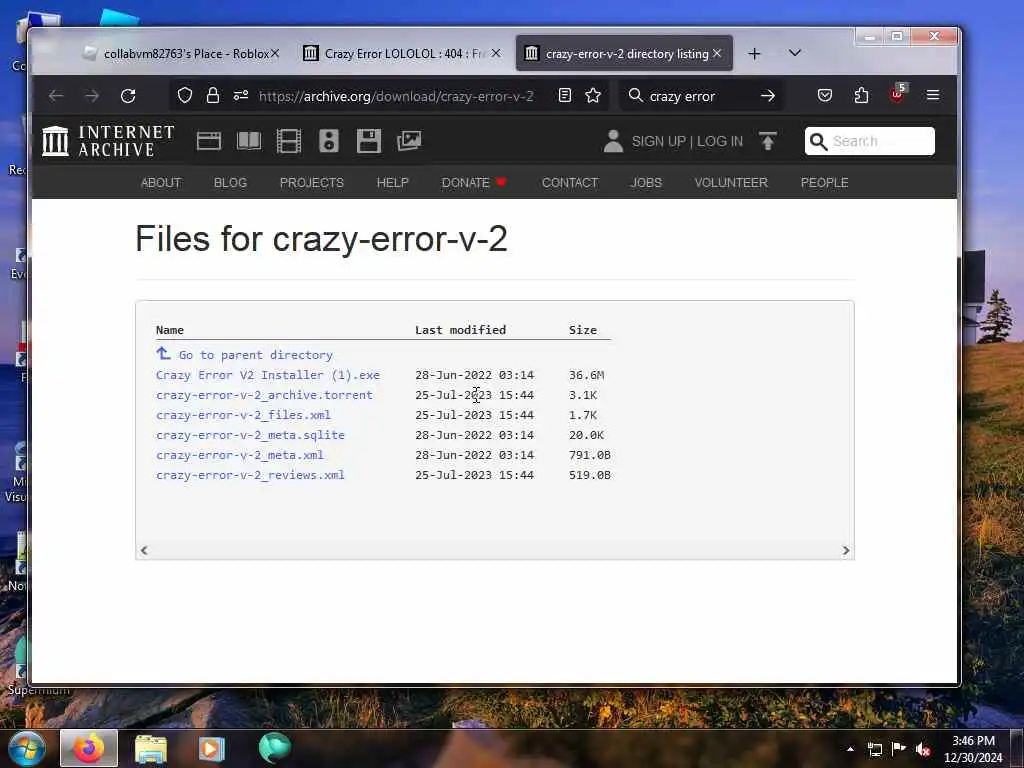1024x768 pixels.
Task: Open Software floppy disk icon
Action: 369,140
